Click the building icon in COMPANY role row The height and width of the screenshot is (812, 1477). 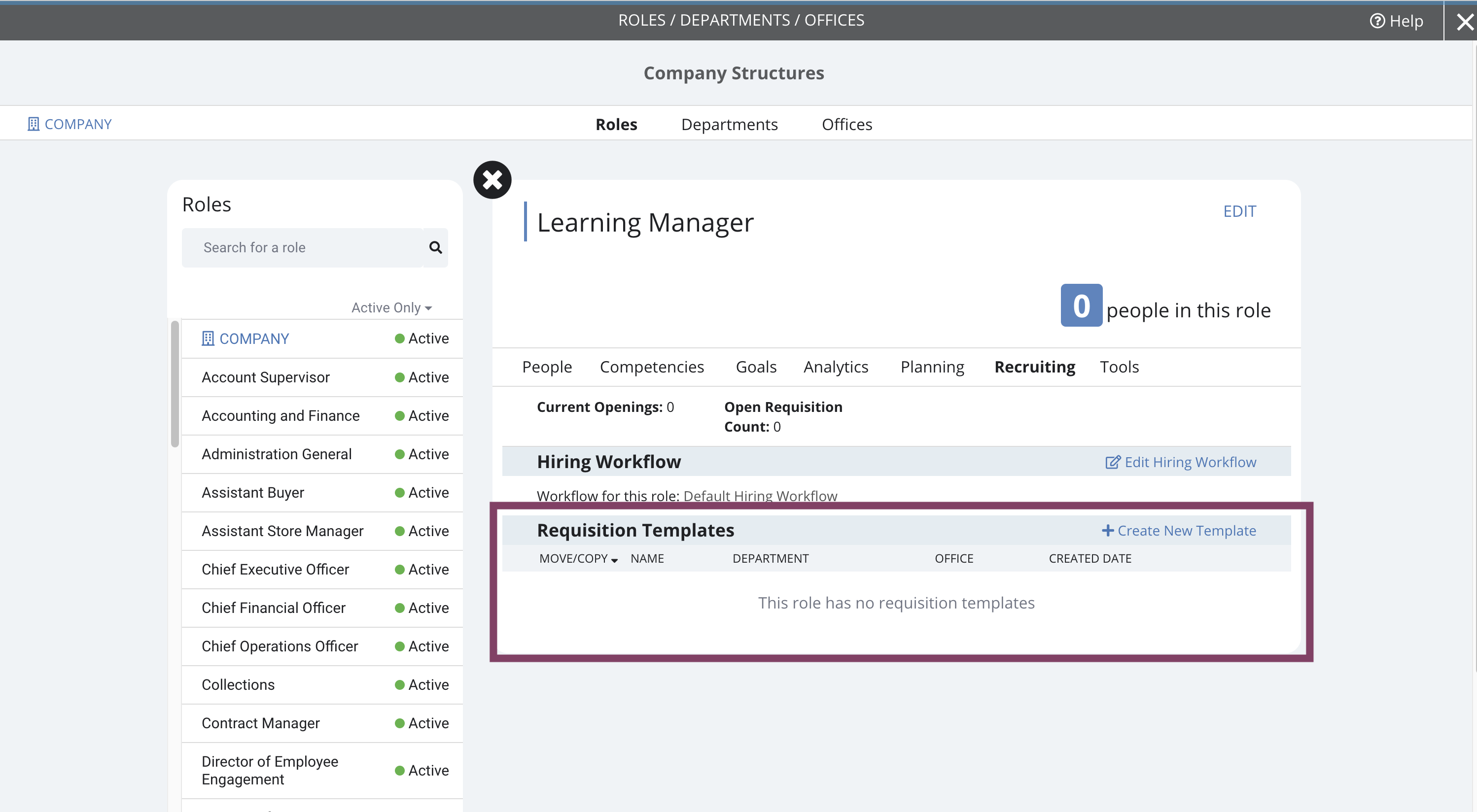tap(208, 338)
